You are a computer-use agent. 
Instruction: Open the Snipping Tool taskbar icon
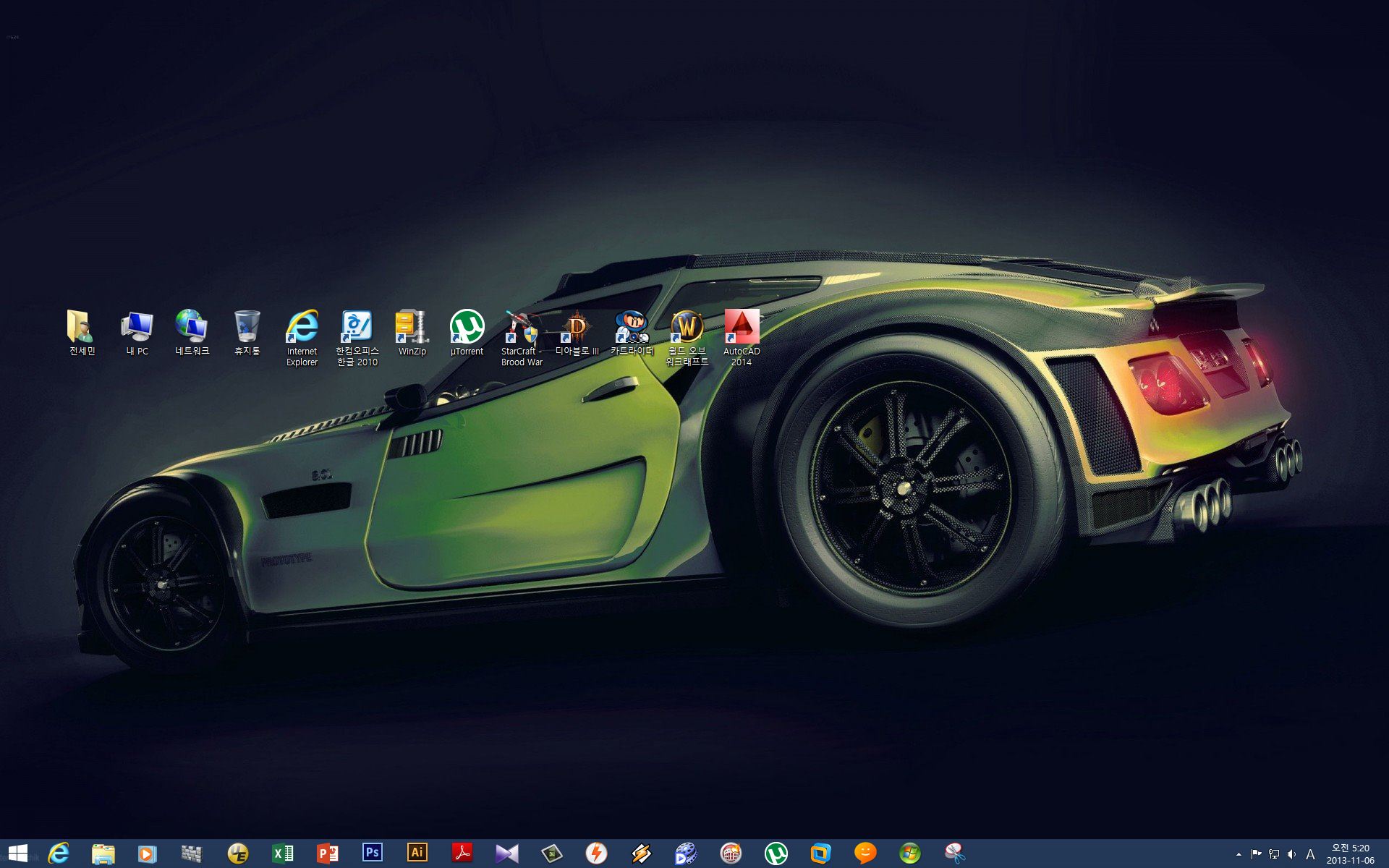(x=955, y=854)
